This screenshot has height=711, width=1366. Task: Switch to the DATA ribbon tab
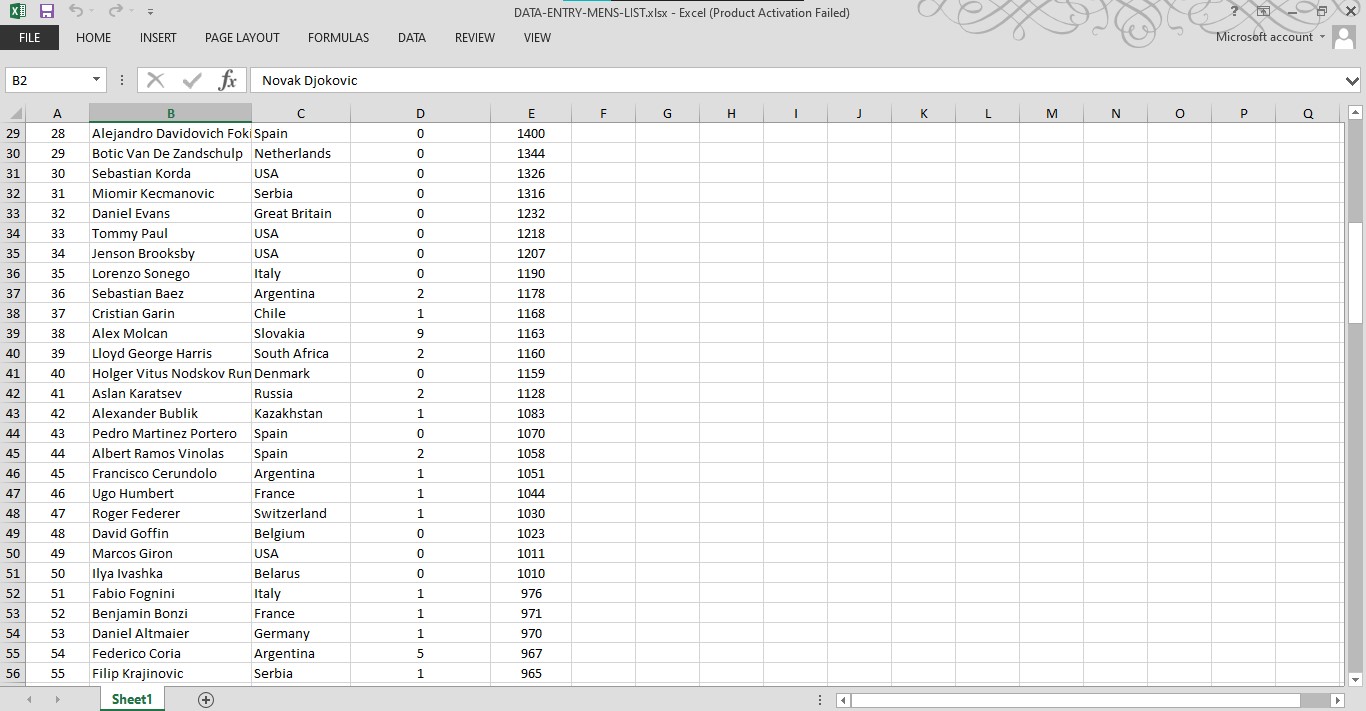[x=411, y=38]
